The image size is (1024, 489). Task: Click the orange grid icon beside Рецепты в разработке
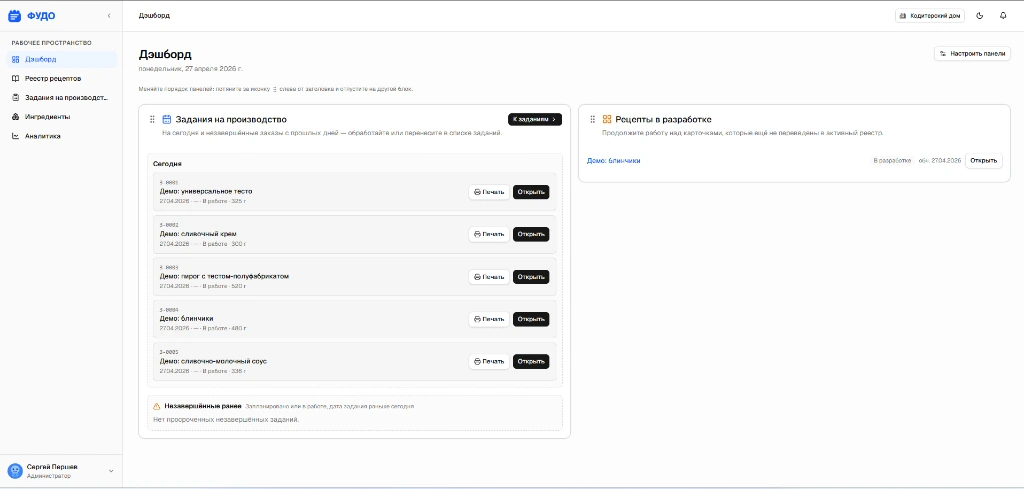(607, 119)
